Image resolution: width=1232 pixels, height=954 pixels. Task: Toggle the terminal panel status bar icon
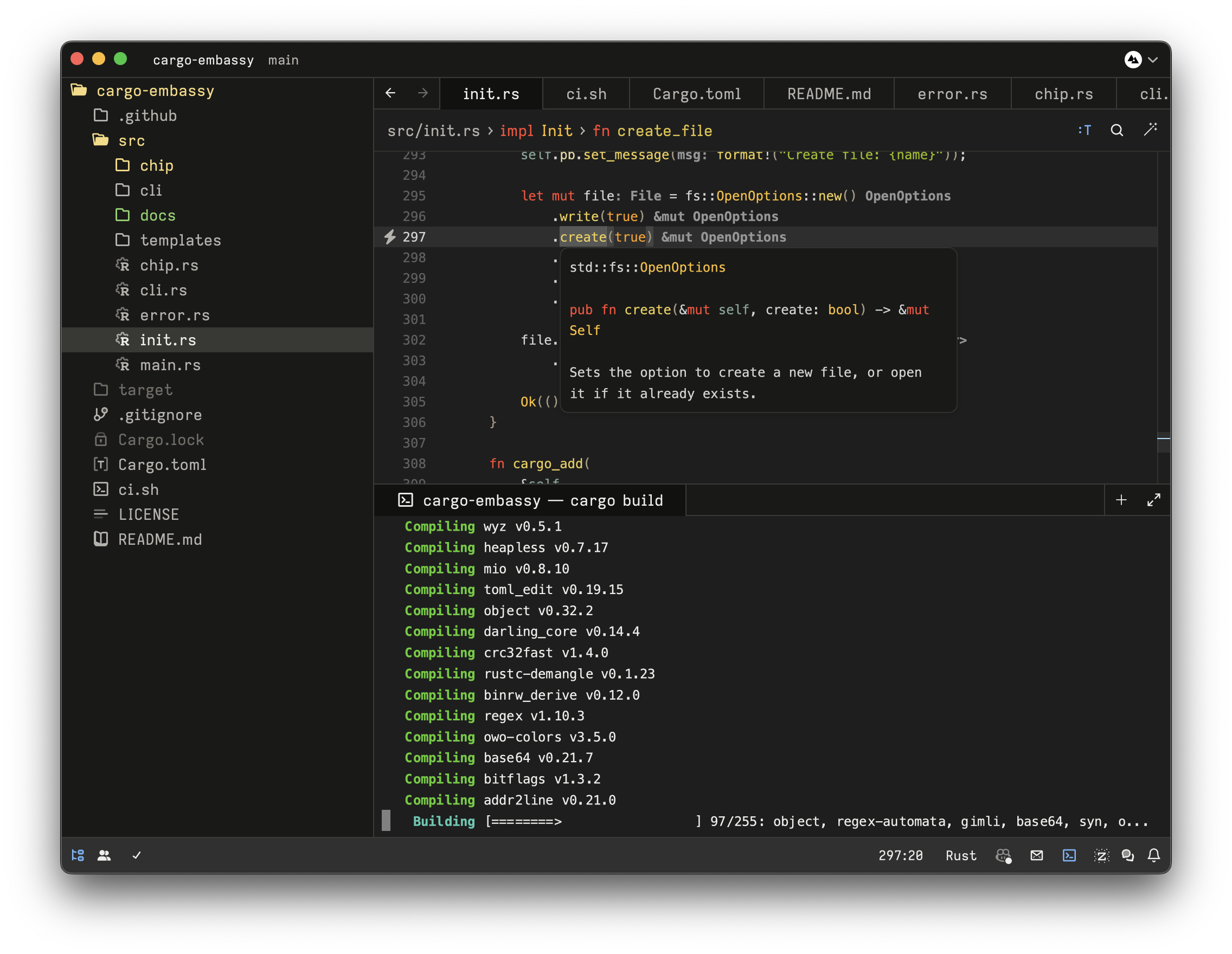click(1069, 855)
